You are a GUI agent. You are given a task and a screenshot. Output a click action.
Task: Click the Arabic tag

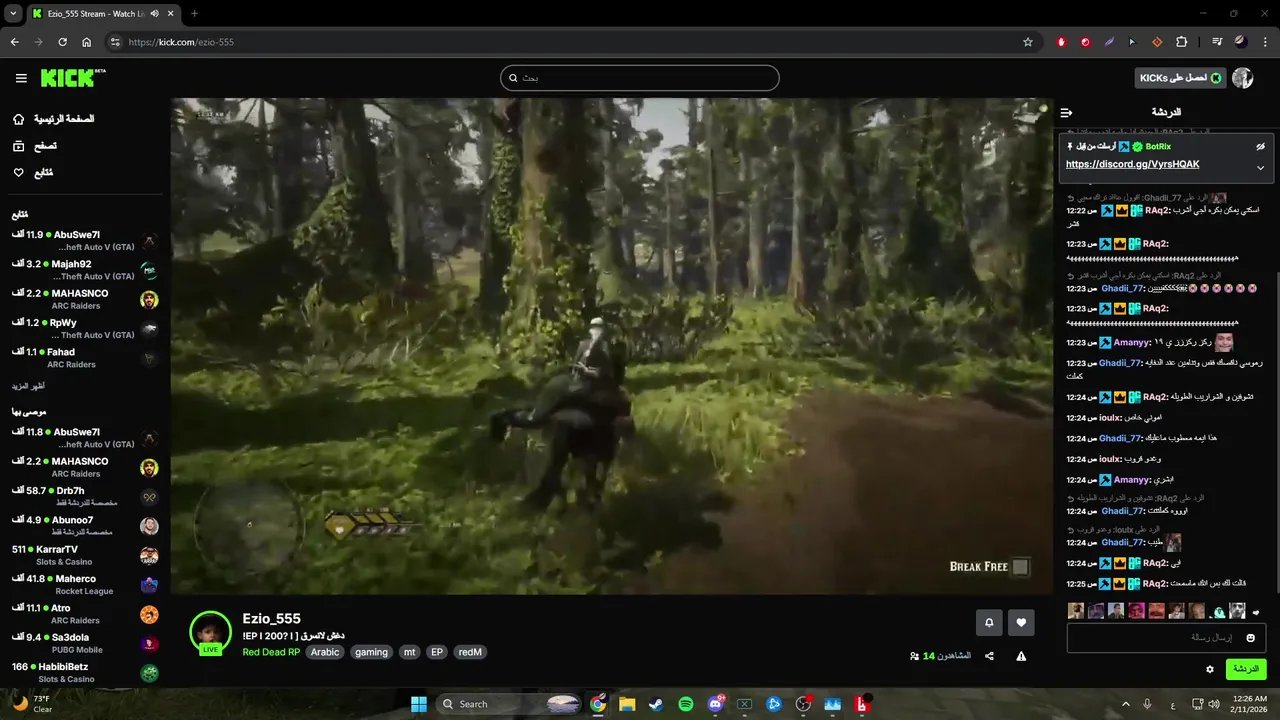tap(325, 652)
